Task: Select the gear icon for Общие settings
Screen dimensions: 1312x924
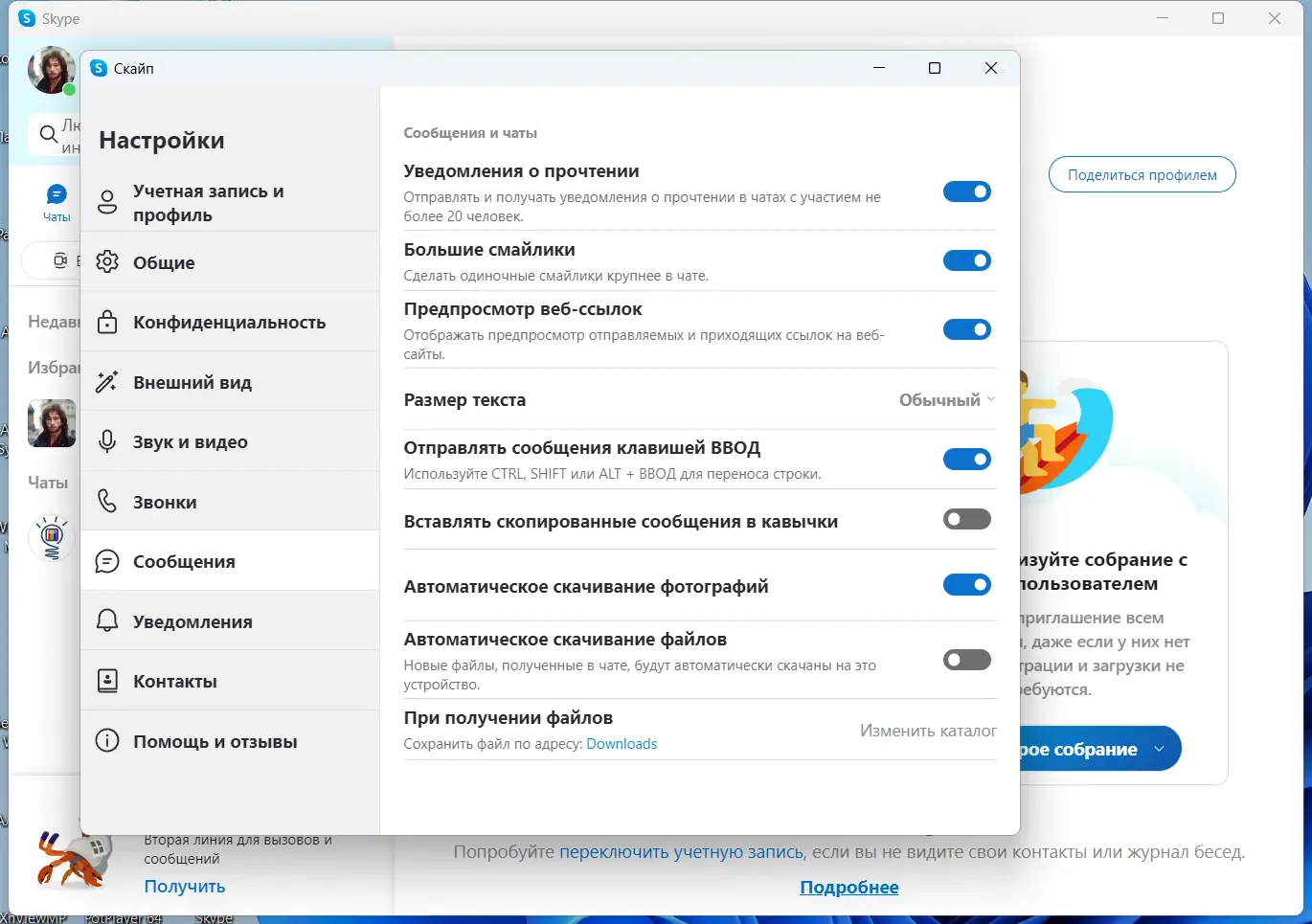Action: tap(108, 261)
